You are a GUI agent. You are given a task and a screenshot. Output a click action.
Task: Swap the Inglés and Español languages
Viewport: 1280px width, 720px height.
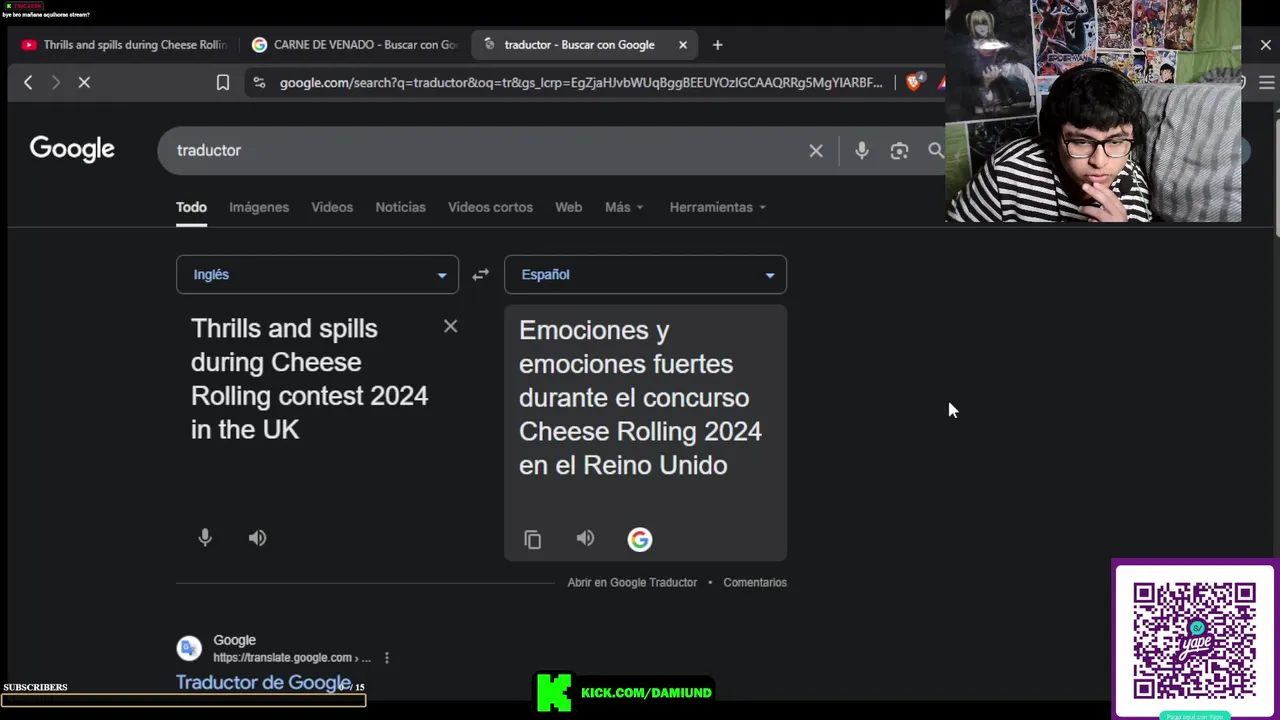click(x=481, y=275)
